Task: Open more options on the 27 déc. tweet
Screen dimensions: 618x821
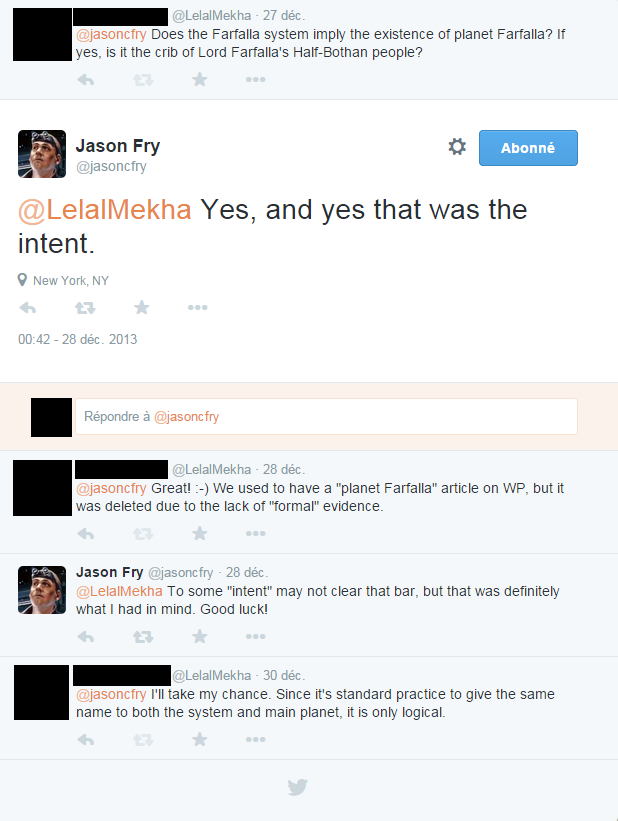Action: coord(255,79)
